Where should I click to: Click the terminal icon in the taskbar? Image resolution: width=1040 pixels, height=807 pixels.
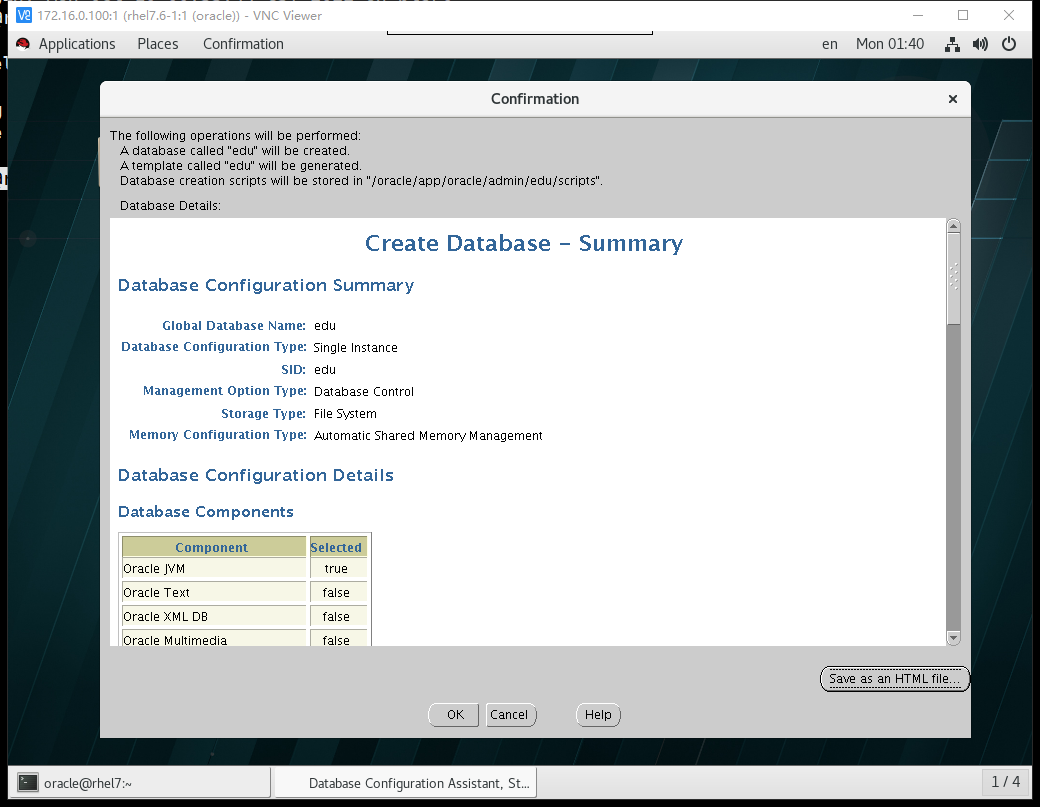pos(27,783)
